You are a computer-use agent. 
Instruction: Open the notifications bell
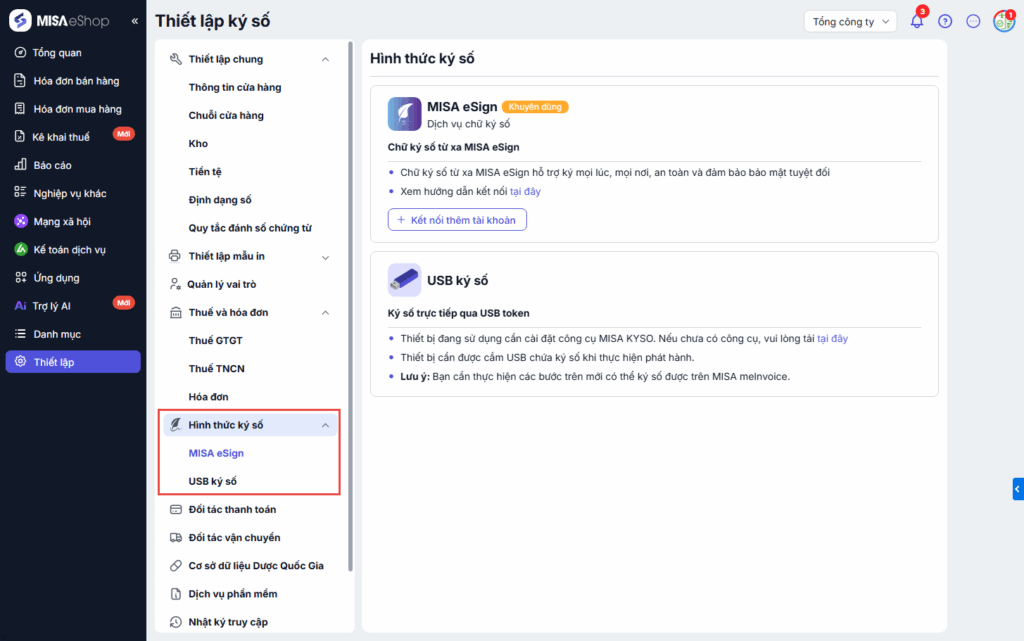917,21
